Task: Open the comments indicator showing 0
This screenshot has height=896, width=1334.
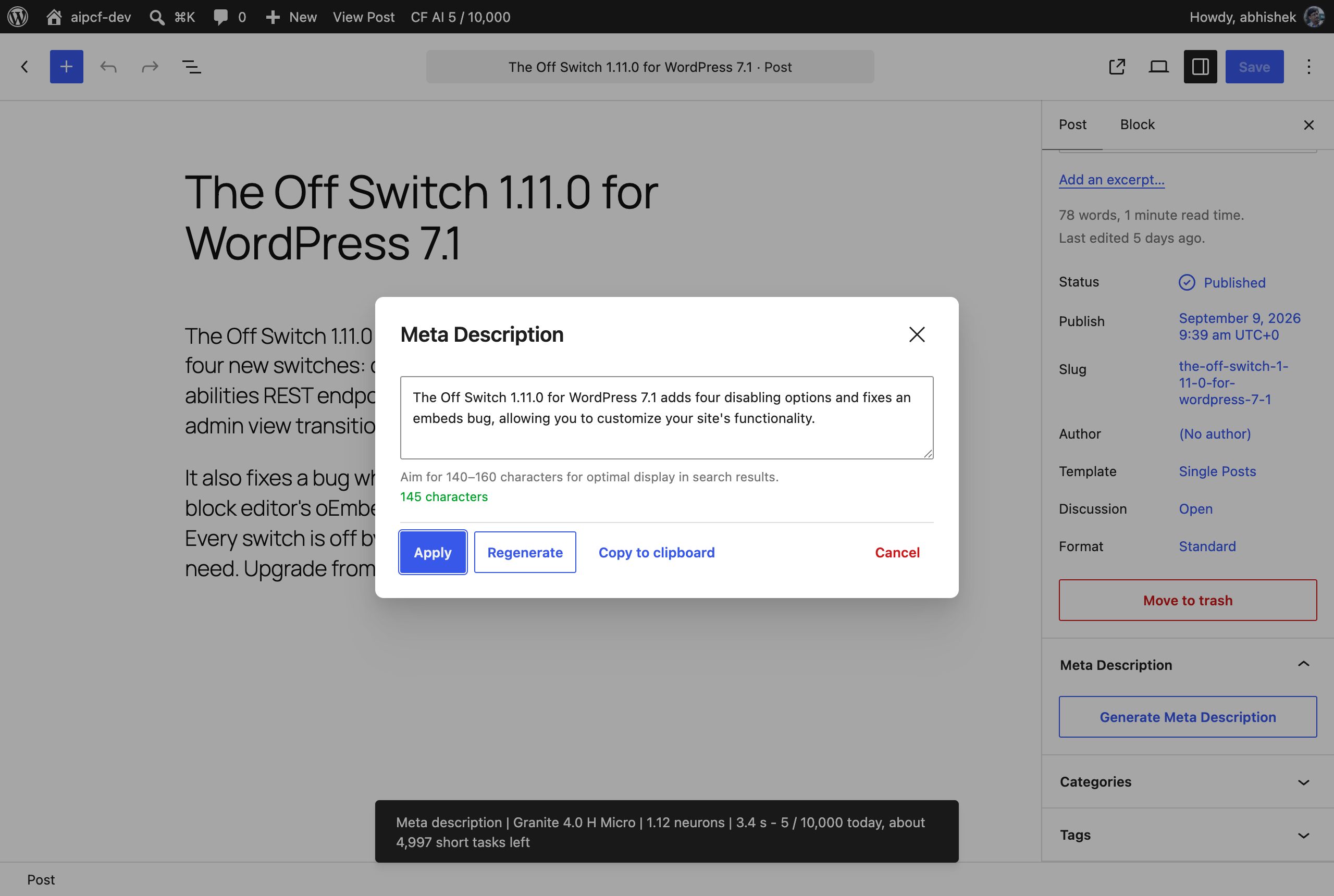Action: (230, 17)
